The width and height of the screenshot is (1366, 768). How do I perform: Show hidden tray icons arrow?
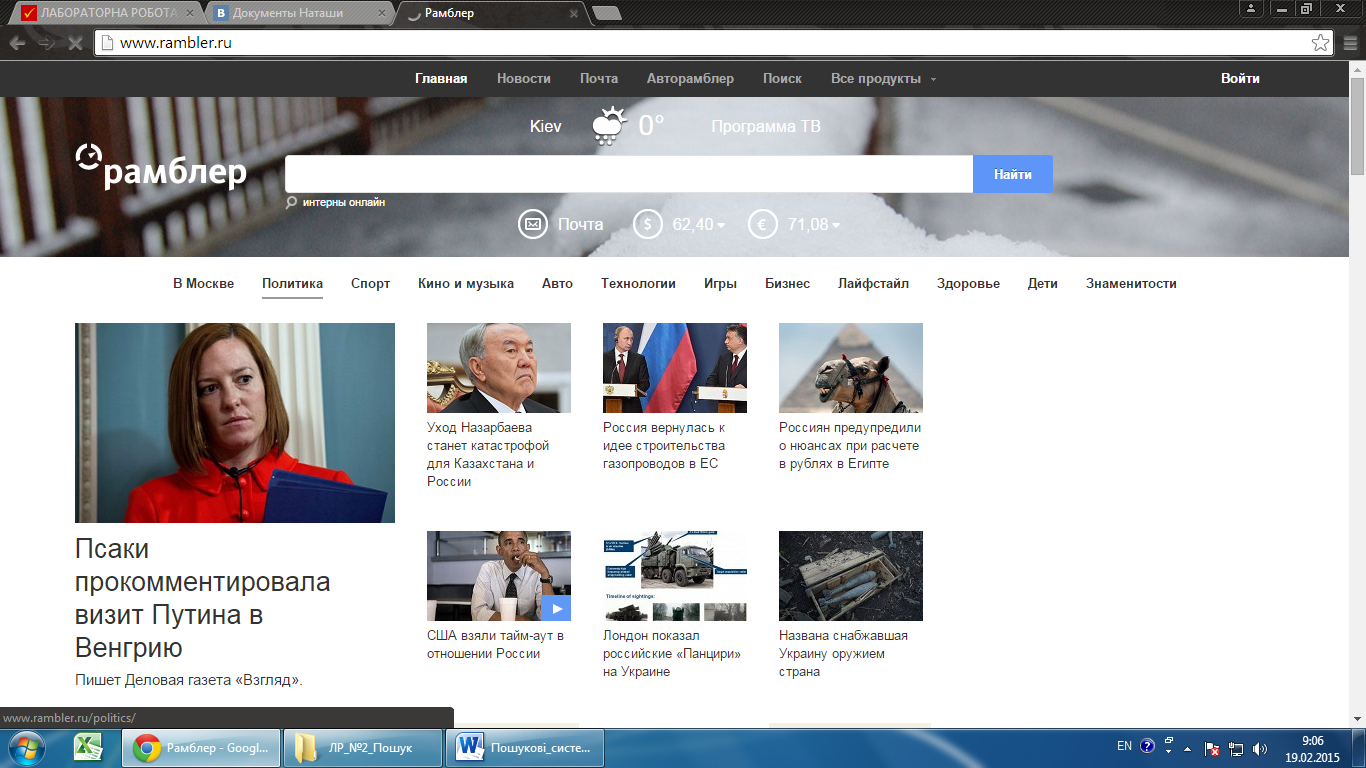[x=1187, y=747]
